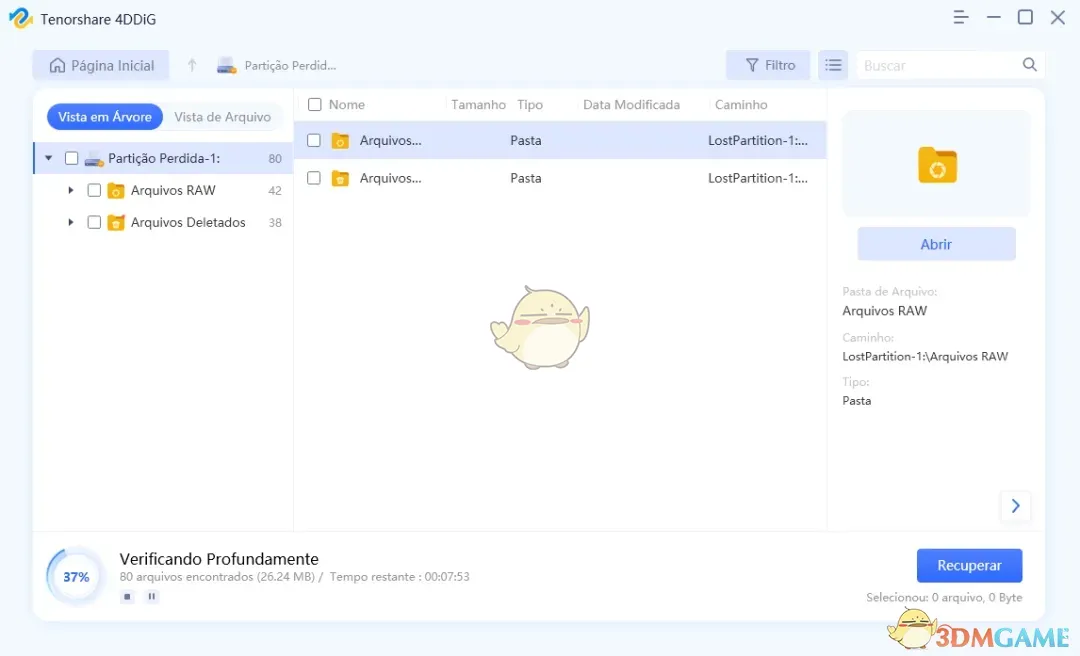Select the Arquivos Deletados checkbox
This screenshot has width=1080, height=656.
[x=94, y=222]
